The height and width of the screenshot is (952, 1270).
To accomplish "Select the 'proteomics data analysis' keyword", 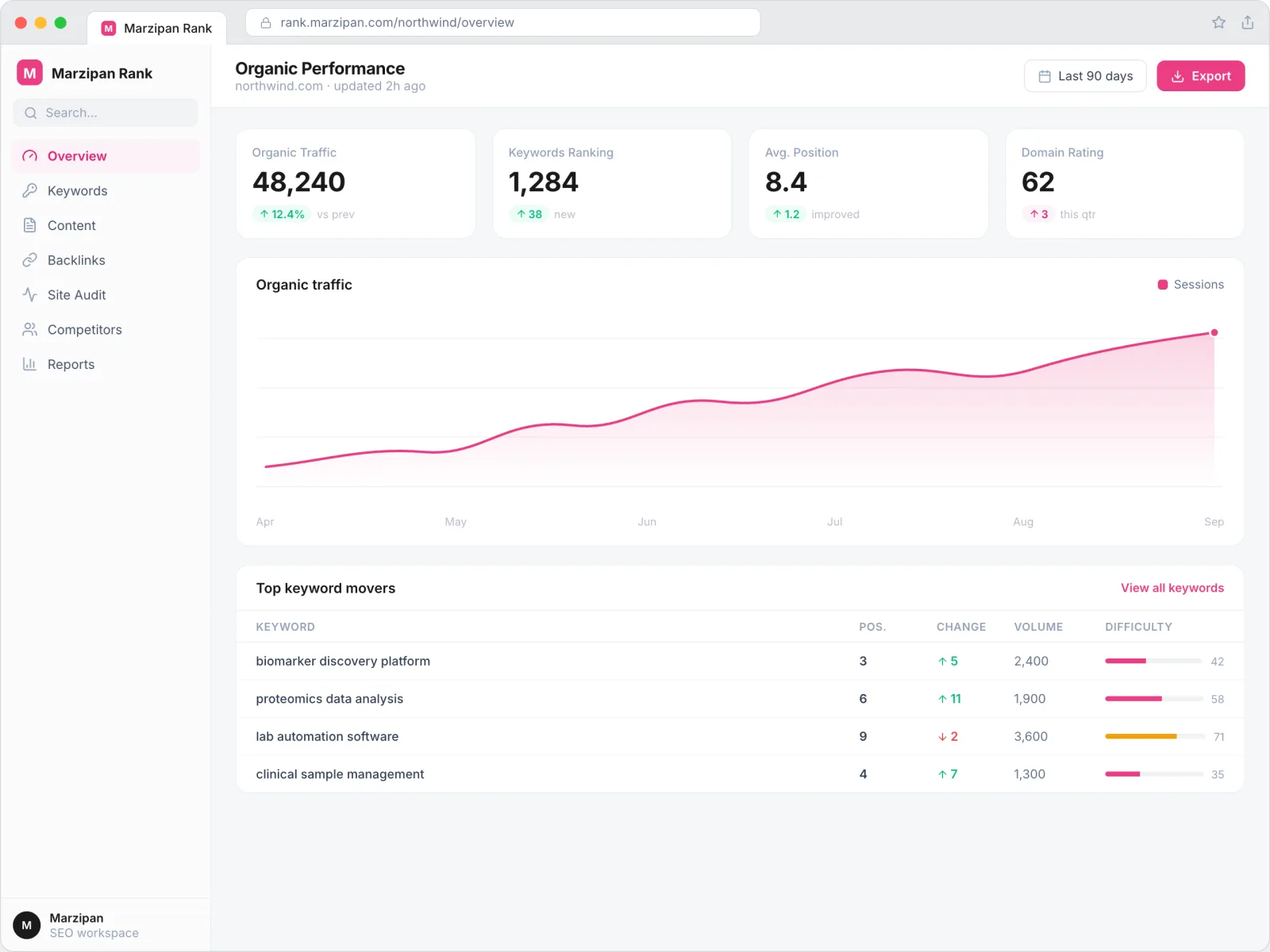I will tap(329, 699).
